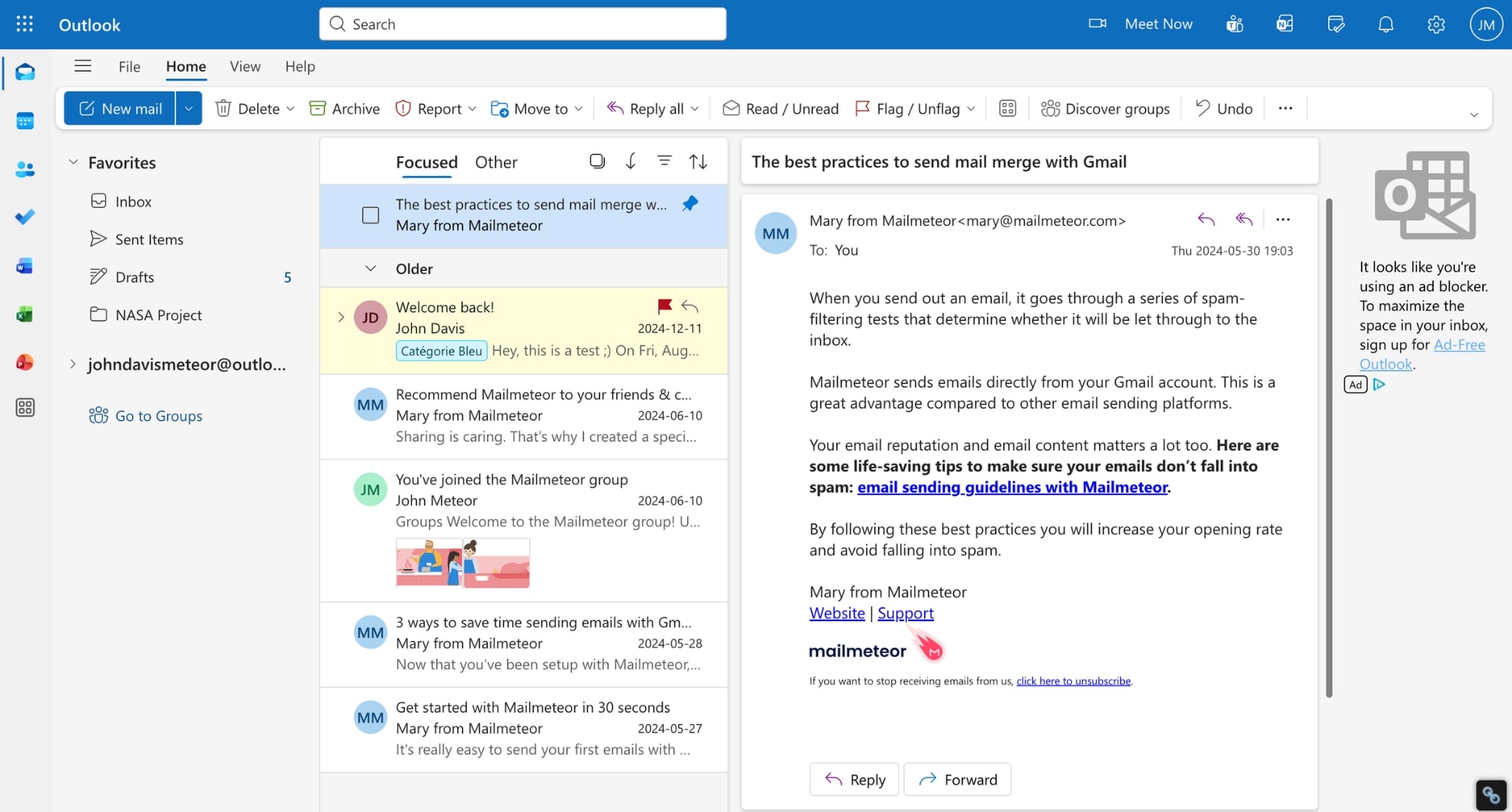Screen dimensions: 1512x812
Task: Select the checkbox on the pinned Mailmeteor email
Action: pyautogui.click(x=371, y=215)
